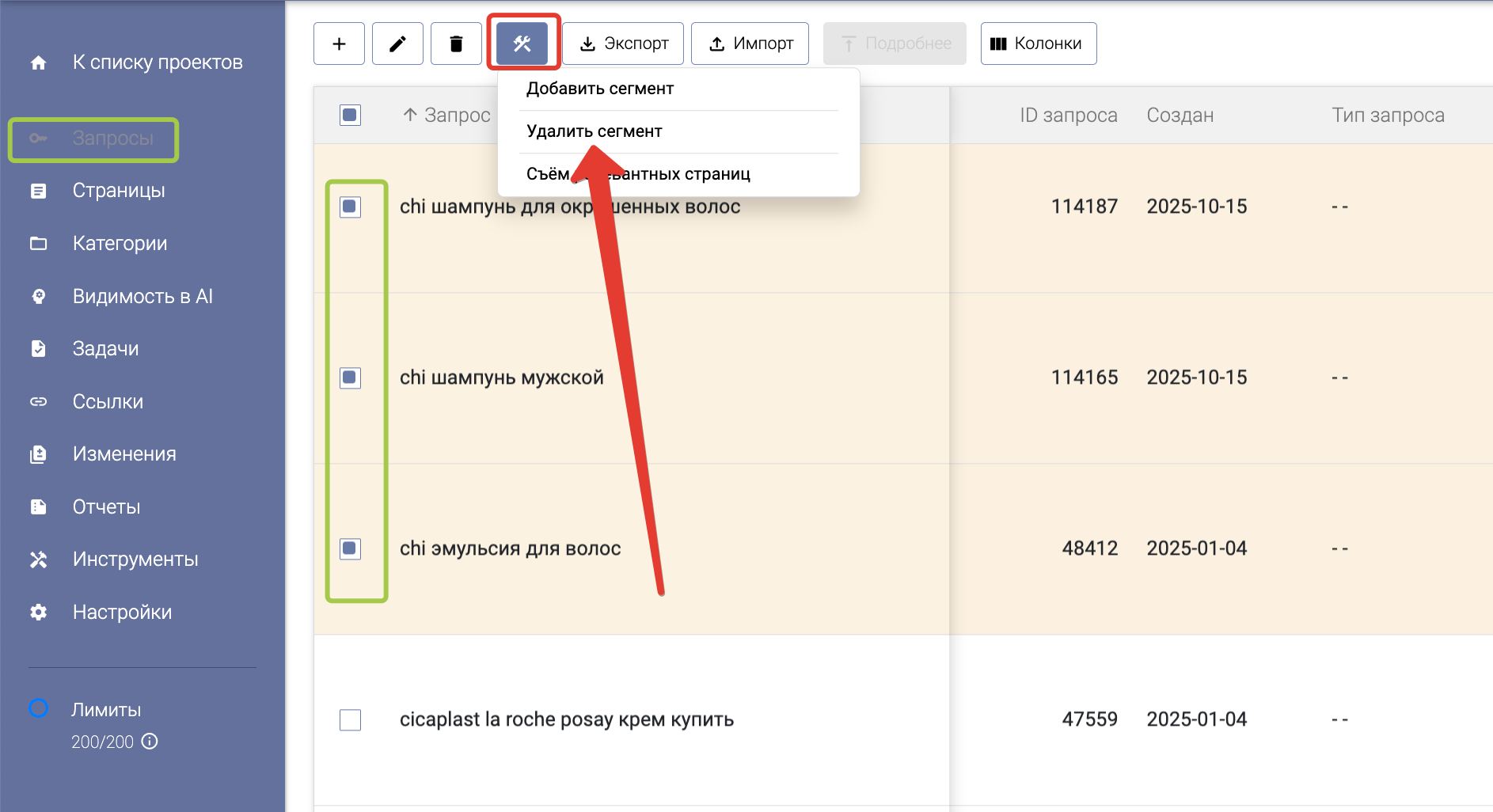Click the Импорт button

750,44
